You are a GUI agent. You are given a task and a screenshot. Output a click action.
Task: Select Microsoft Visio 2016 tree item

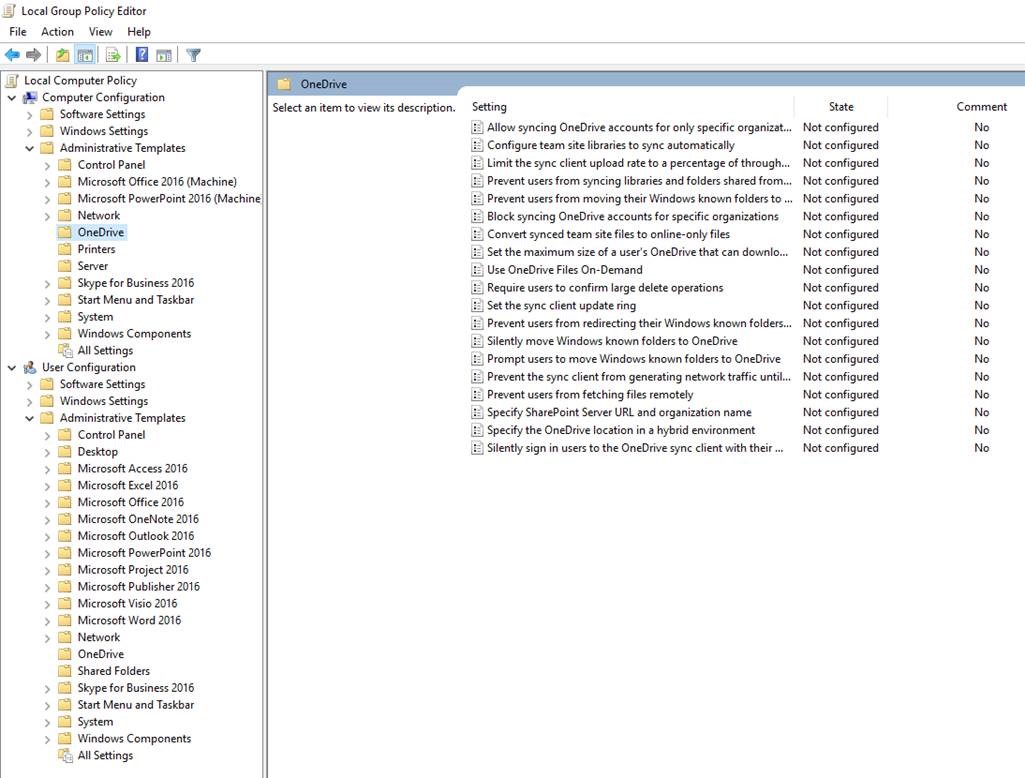click(x=127, y=603)
